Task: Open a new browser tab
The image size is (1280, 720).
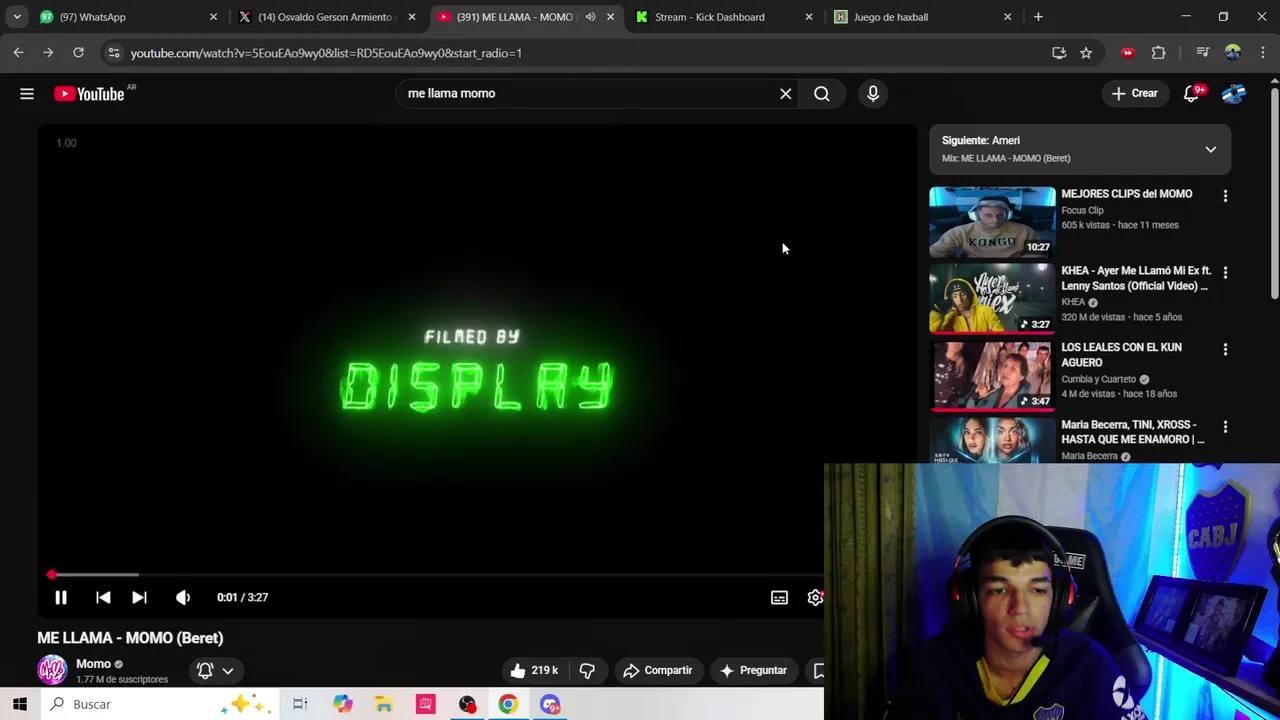Action: pyautogui.click(x=1038, y=17)
